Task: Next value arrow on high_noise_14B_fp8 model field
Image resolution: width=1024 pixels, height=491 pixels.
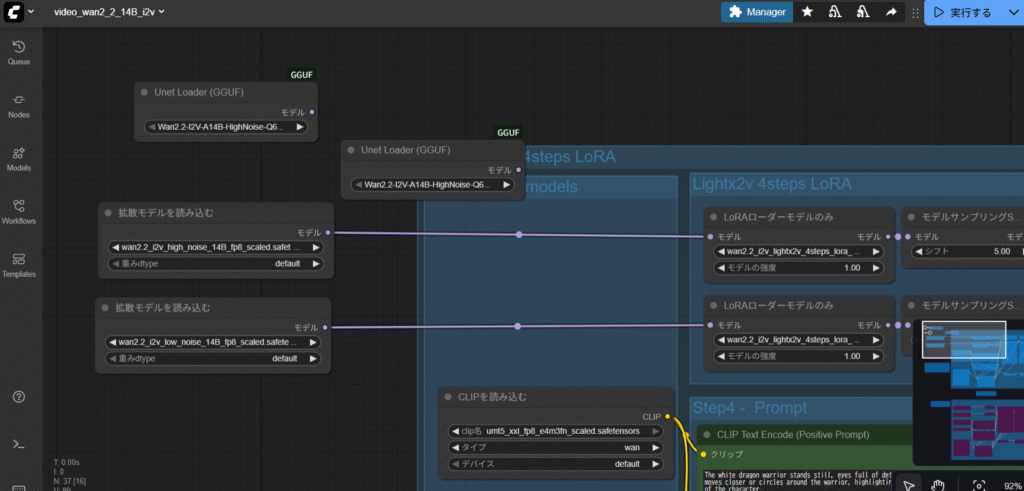Action: tap(316, 247)
